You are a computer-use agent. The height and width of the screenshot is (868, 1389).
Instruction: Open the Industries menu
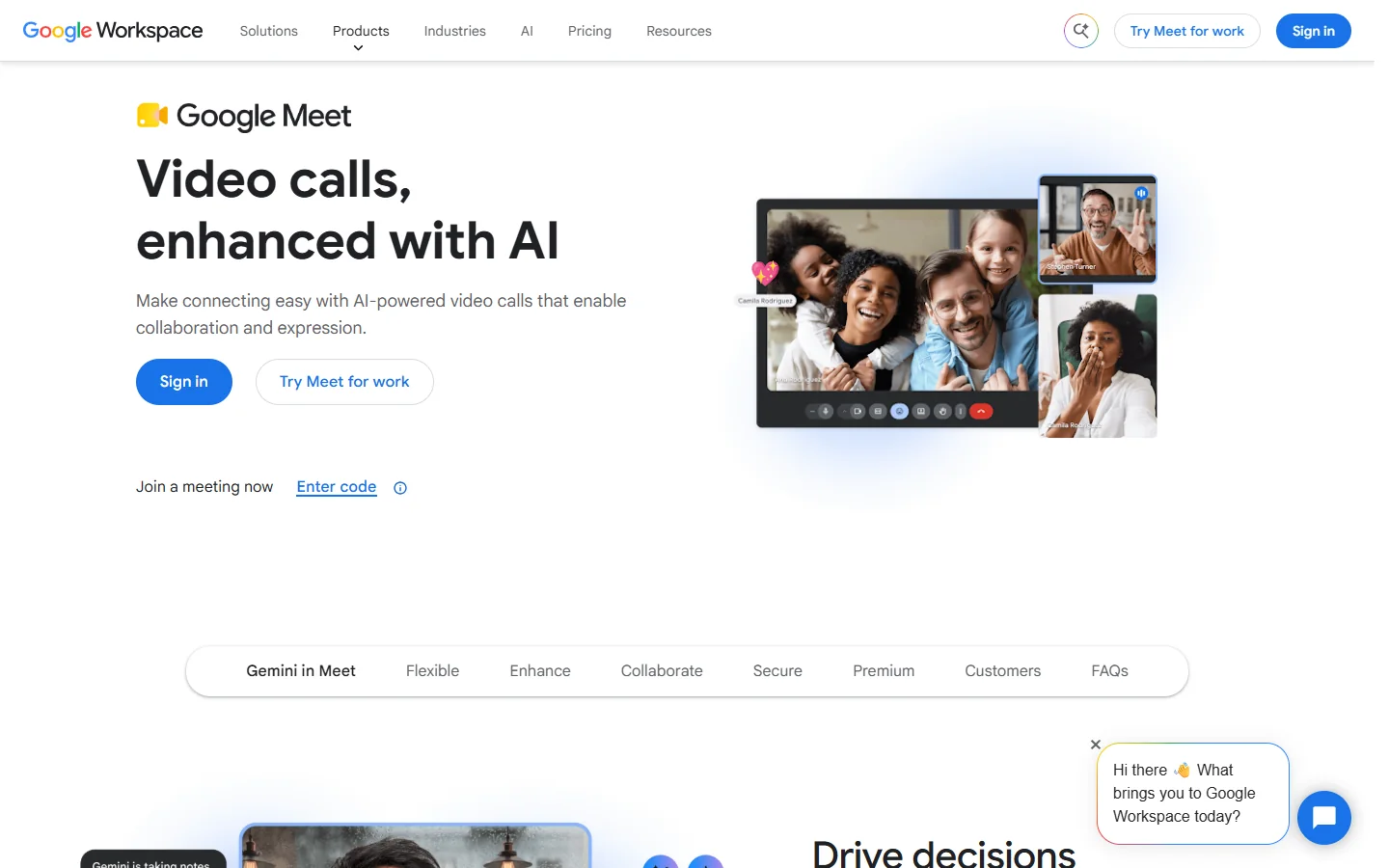455,31
